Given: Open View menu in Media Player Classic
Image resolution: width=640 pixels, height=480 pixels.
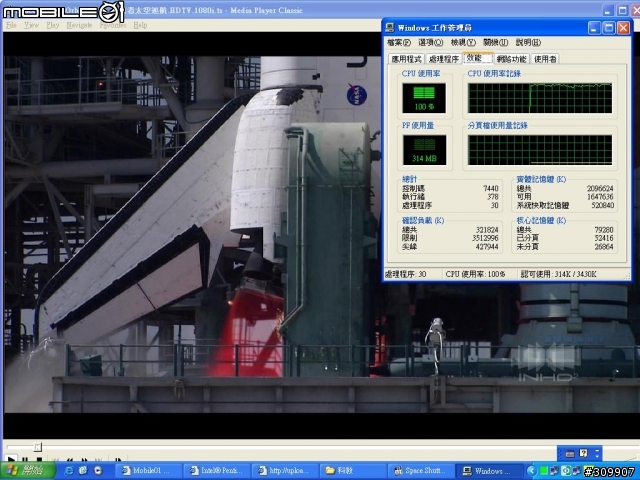Looking at the screenshot, I should click(31, 25).
